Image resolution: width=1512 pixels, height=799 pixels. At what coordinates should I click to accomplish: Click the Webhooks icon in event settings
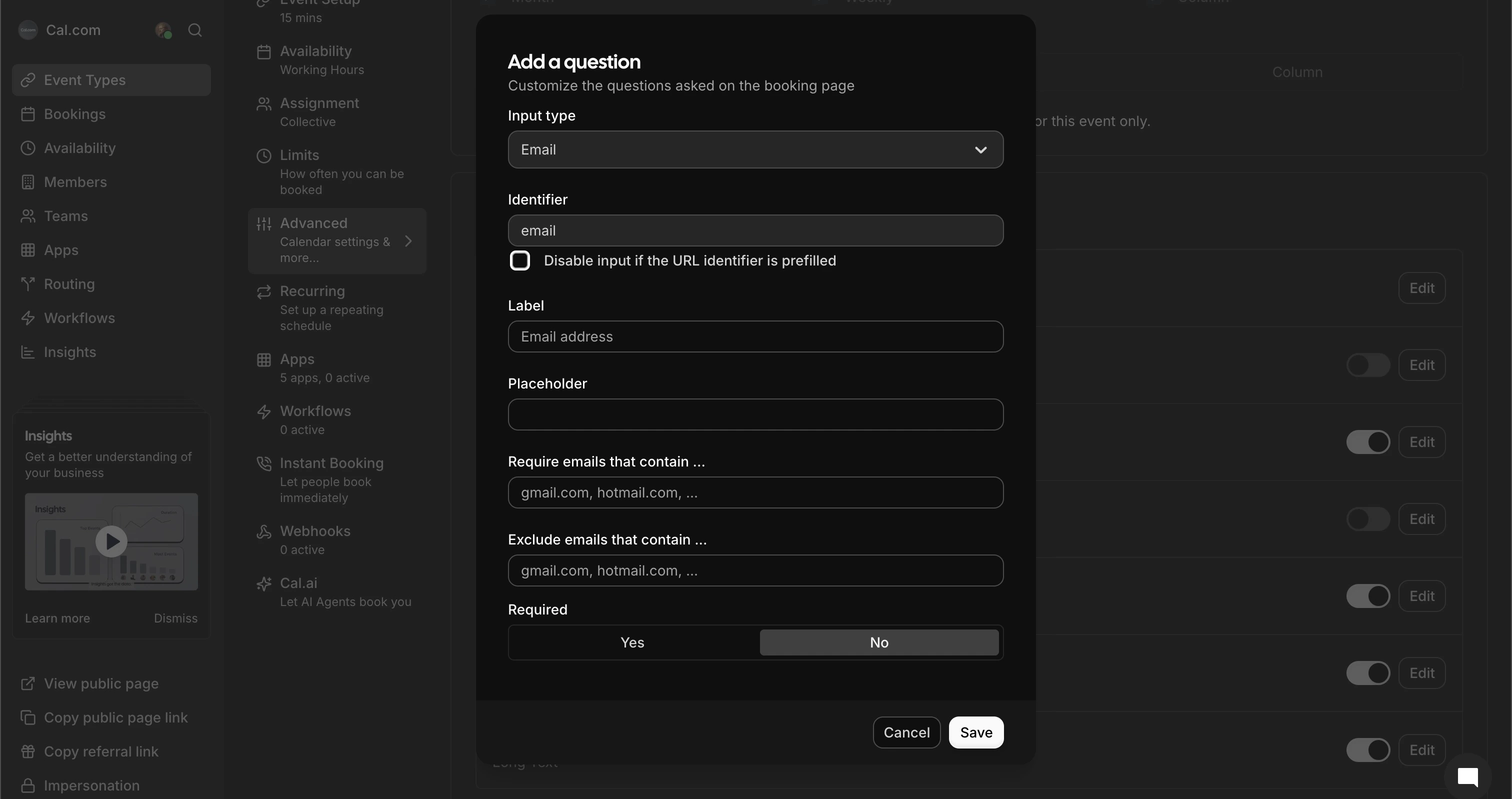click(264, 532)
